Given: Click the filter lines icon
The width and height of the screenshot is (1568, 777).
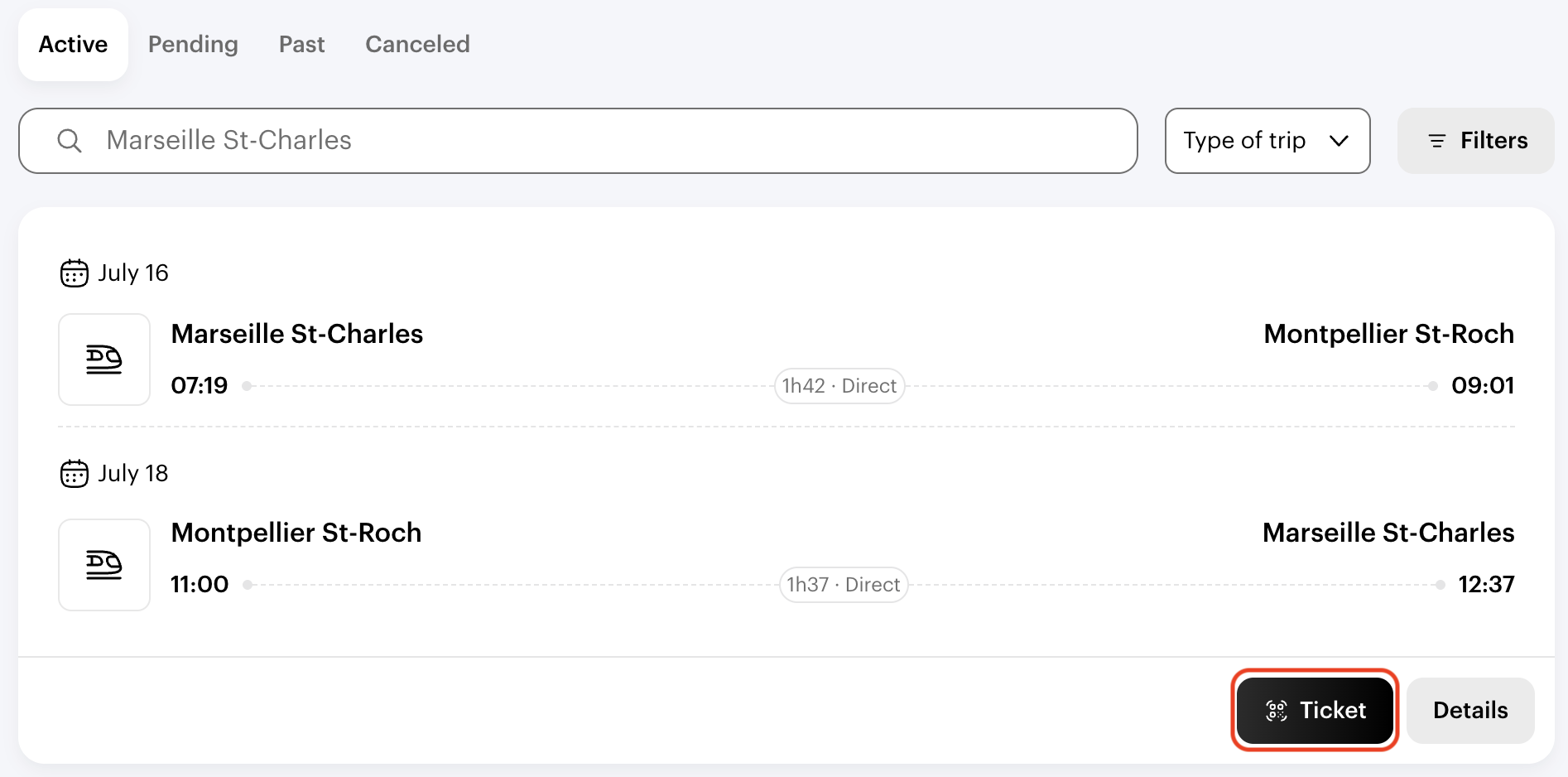Looking at the screenshot, I should coord(1437,141).
